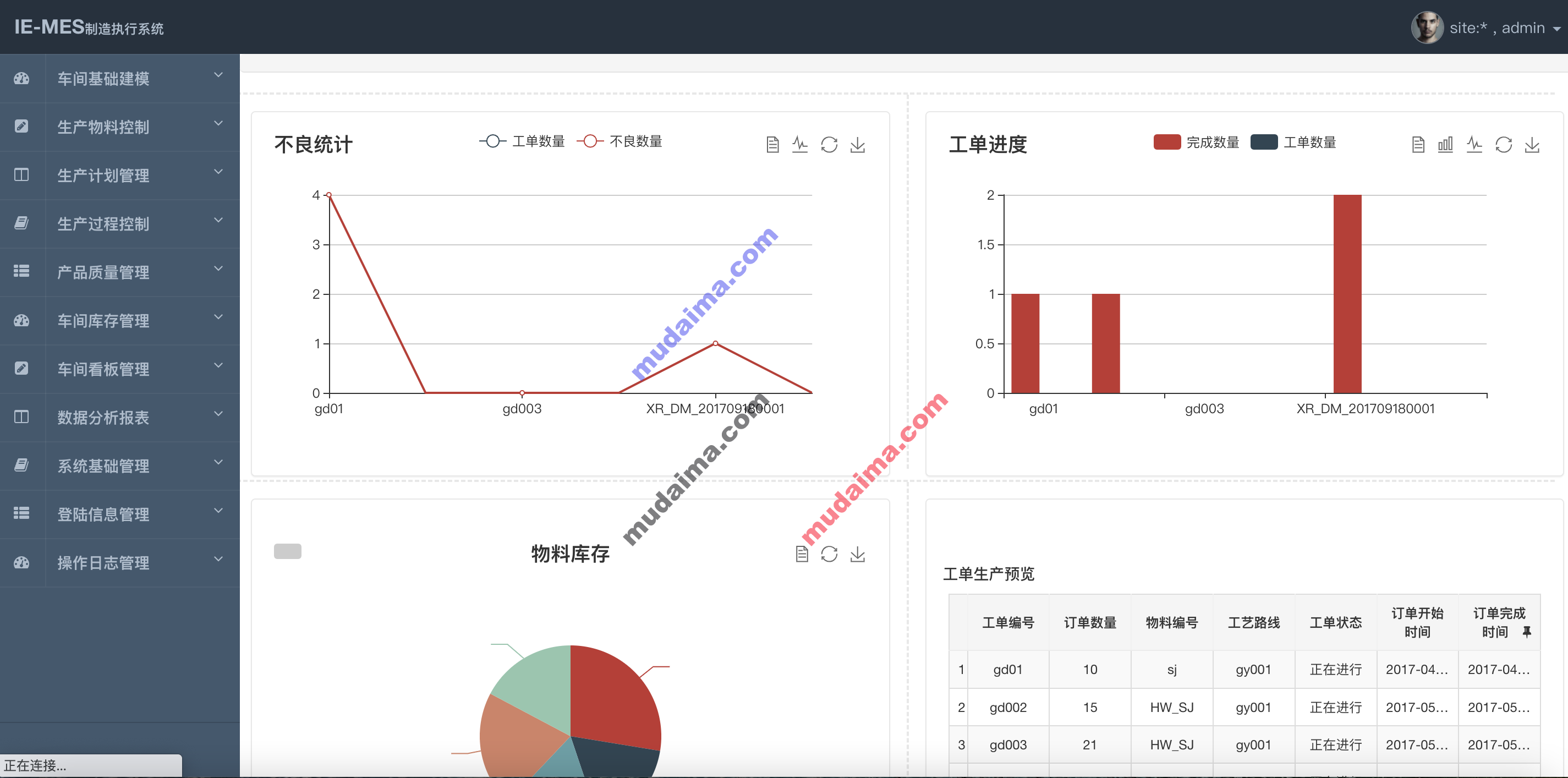Toggle 完成数量 series in 工单进度 legend

click(1196, 142)
